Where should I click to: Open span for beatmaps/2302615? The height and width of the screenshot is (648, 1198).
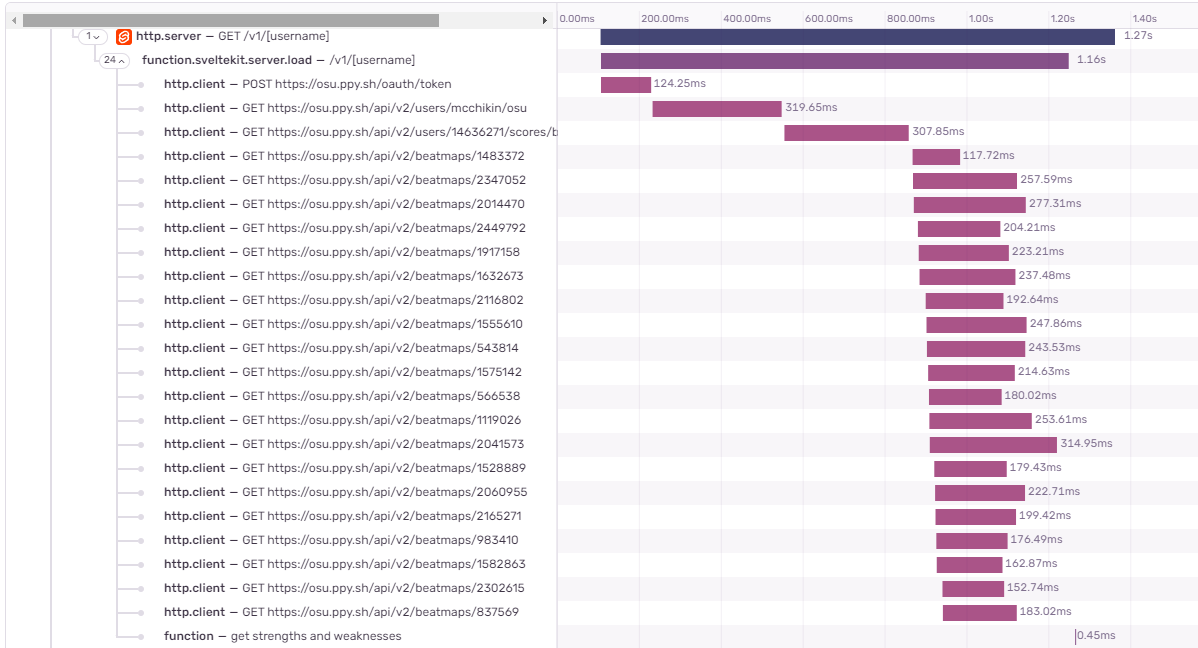344,588
